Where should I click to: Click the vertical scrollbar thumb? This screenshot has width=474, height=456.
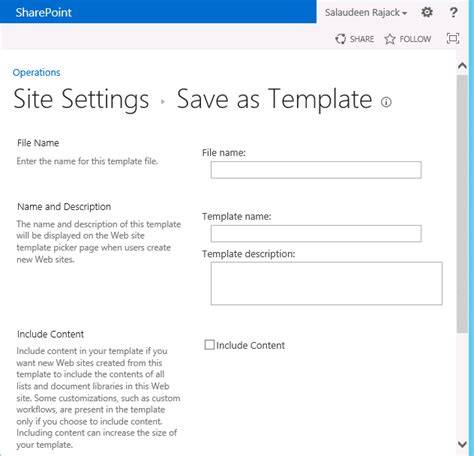click(x=462, y=204)
